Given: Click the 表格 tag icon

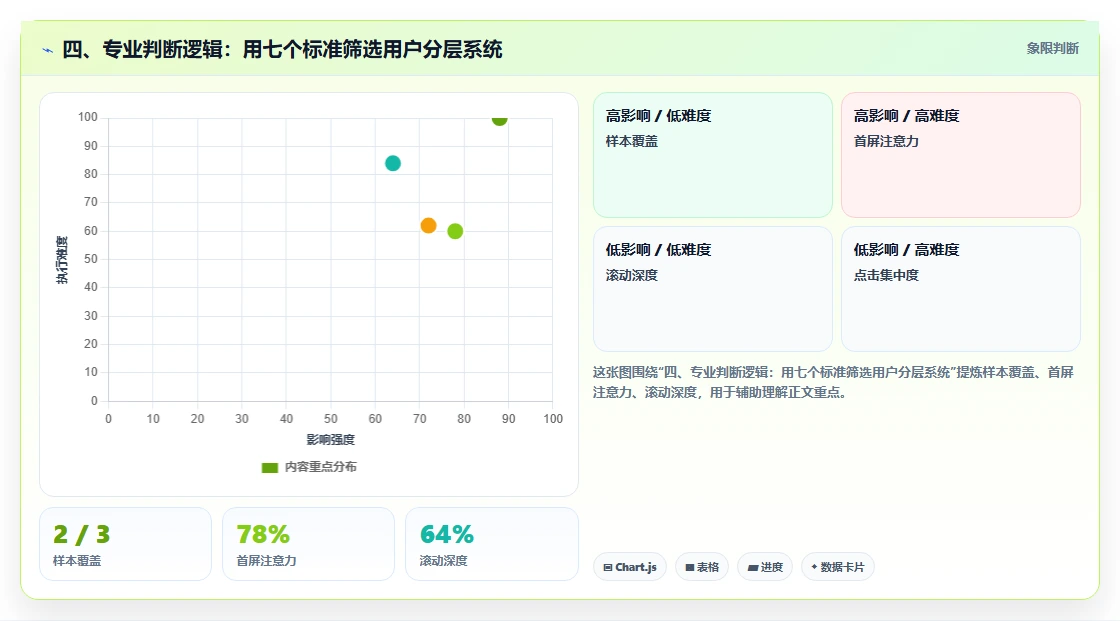Looking at the screenshot, I should (690, 567).
